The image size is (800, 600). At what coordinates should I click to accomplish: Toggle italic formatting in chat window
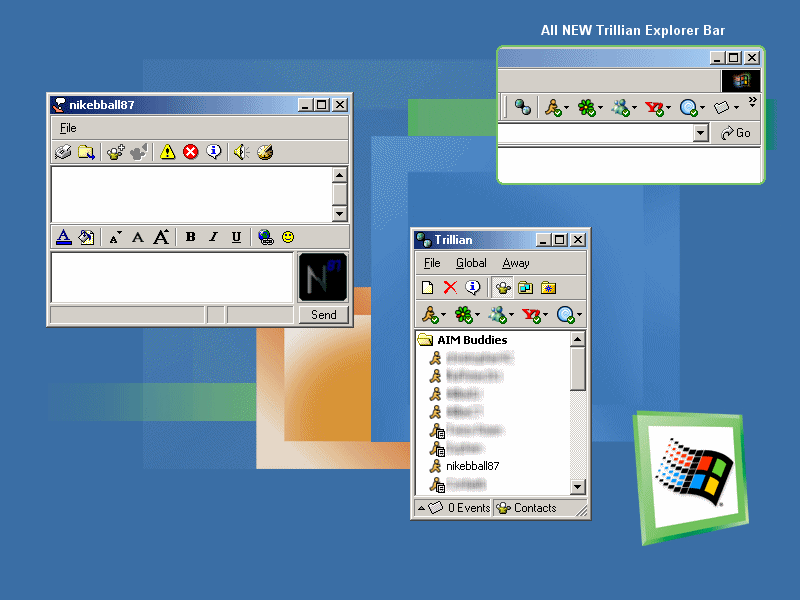point(213,237)
